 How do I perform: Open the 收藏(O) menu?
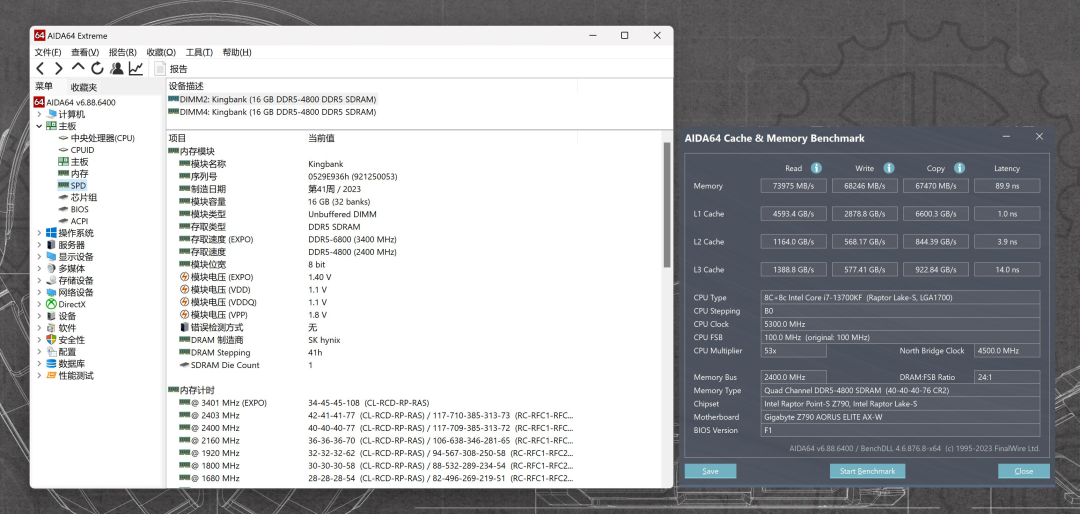pyautogui.click(x=161, y=52)
